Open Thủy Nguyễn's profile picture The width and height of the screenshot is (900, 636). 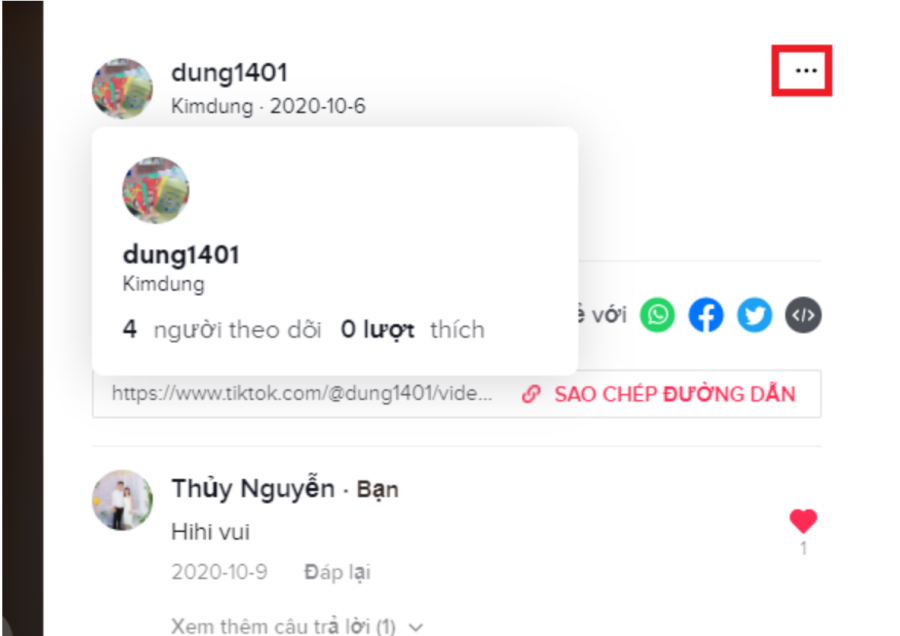coord(122,500)
